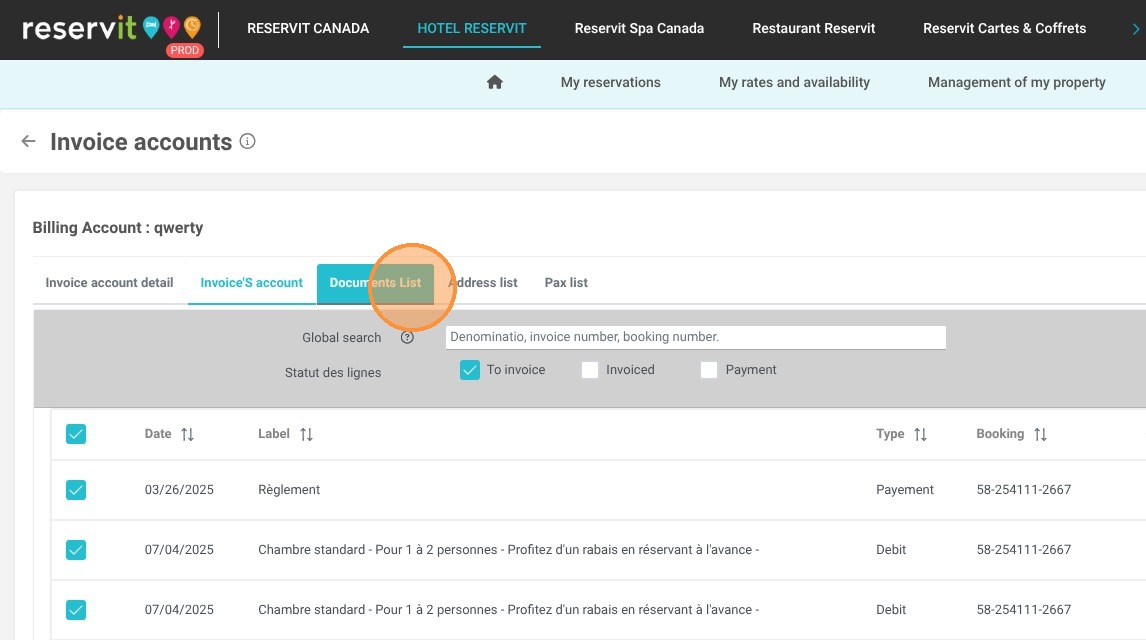The width and height of the screenshot is (1146, 640).
Task: Sort the table by Type
Action: click(920, 434)
